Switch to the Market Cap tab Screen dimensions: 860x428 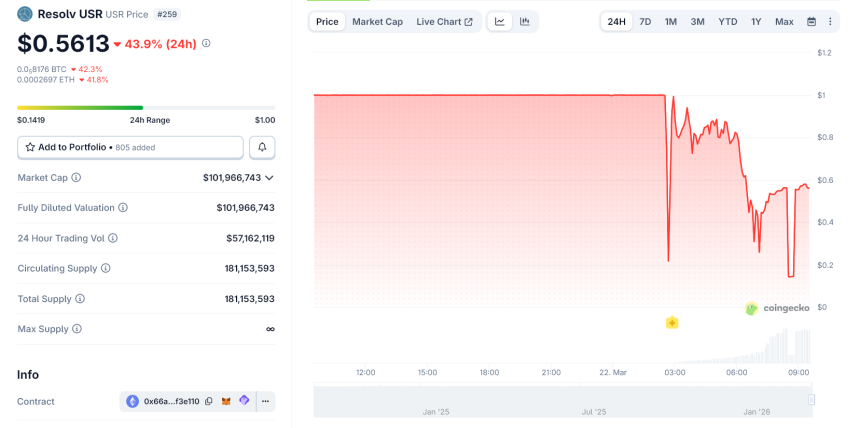pos(377,21)
